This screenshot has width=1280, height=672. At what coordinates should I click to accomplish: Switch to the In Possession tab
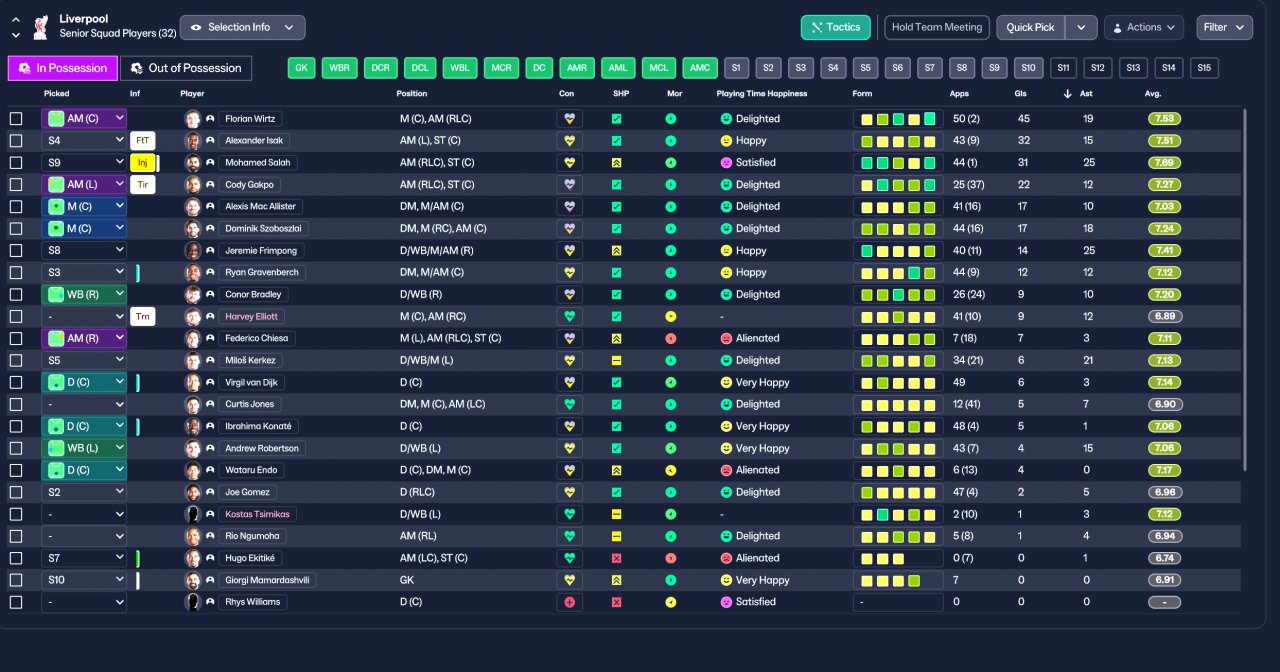coord(63,68)
